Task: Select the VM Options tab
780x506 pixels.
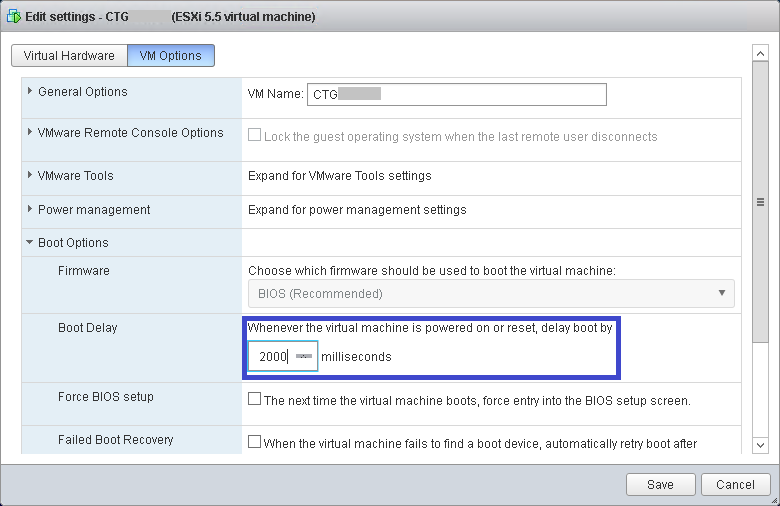Action: point(170,56)
